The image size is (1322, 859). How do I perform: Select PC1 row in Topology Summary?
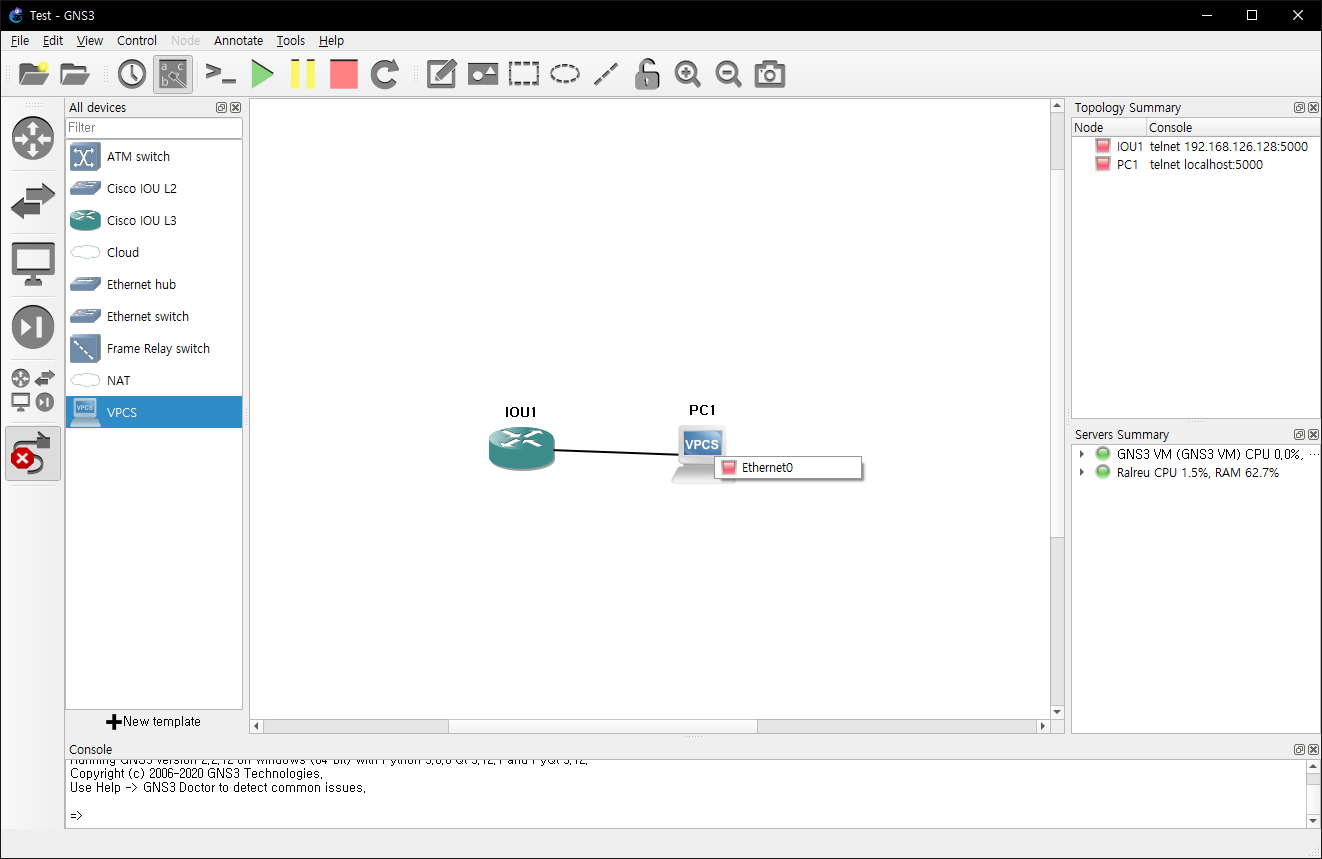pyautogui.click(x=1195, y=165)
